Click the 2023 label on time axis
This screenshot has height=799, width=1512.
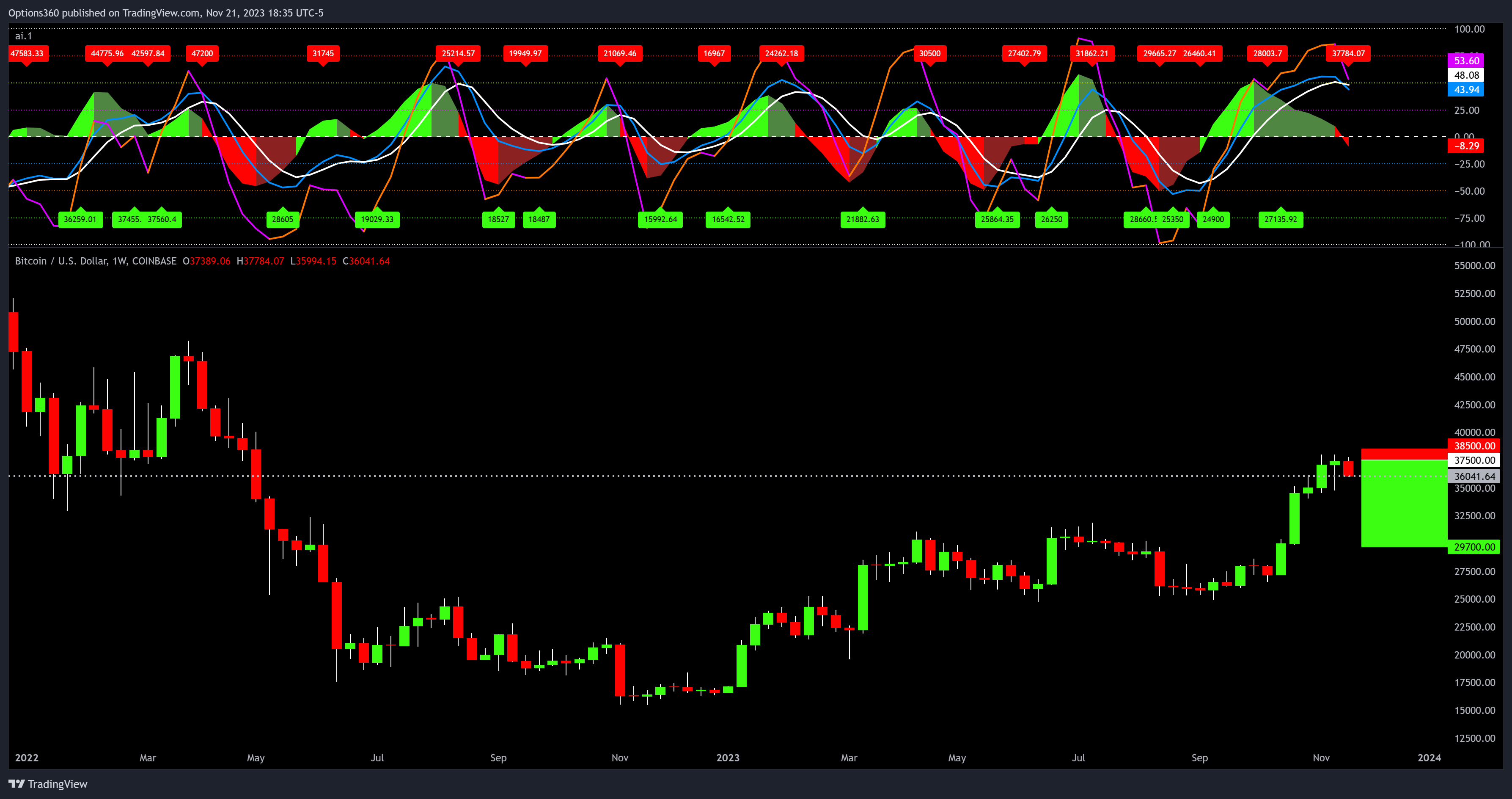[728, 758]
